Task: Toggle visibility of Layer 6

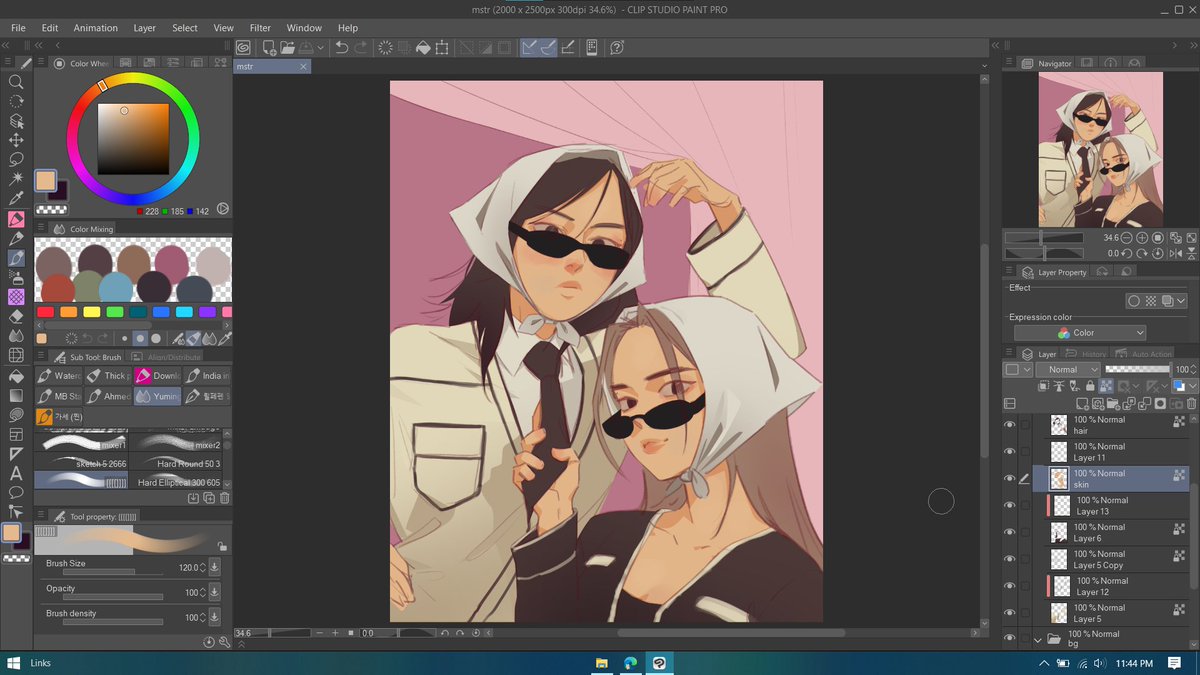Action: click(x=1009, y=533)
